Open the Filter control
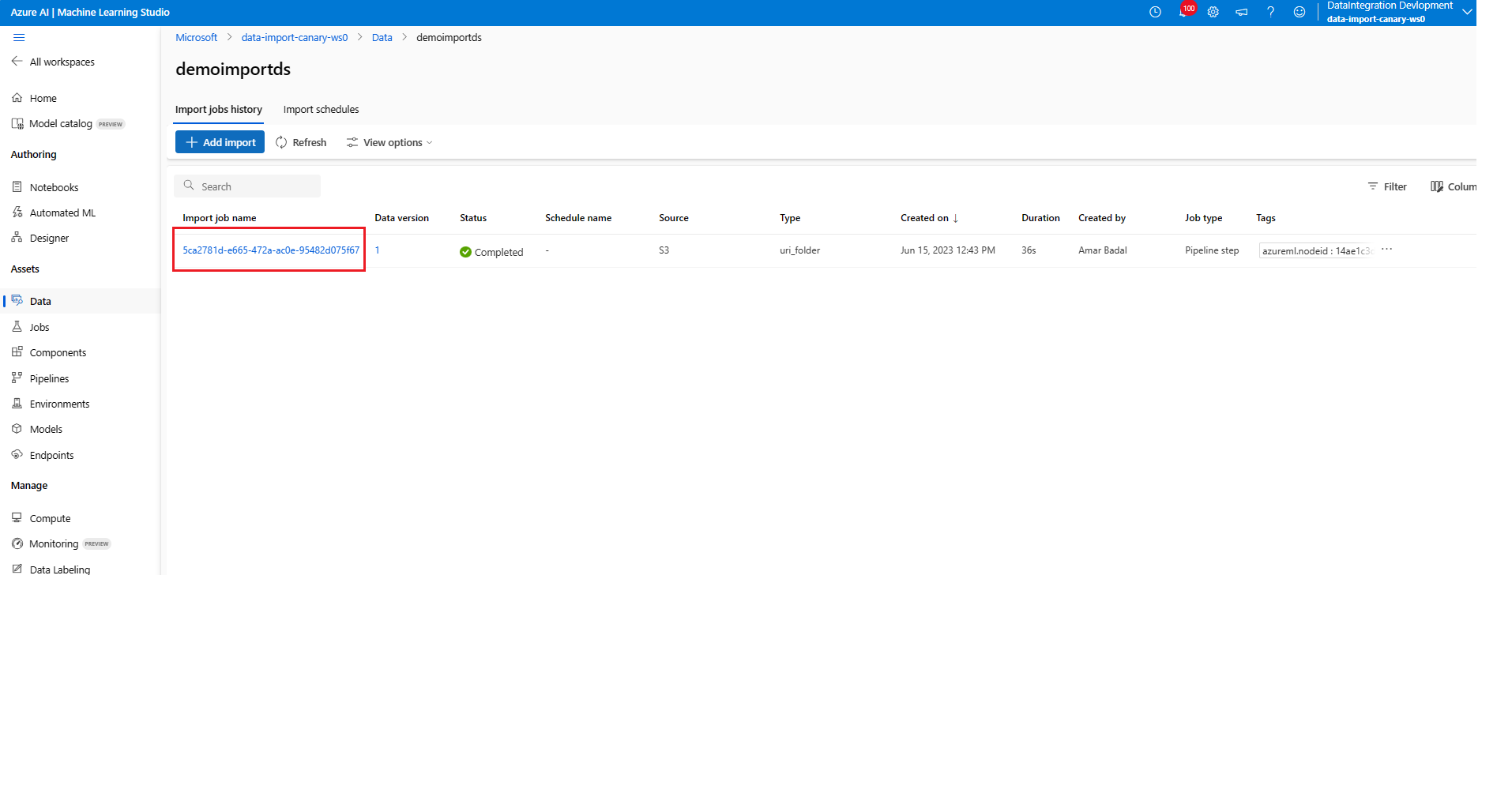This screenshot has width=1512, height=797. click(x=1387, y=186)
